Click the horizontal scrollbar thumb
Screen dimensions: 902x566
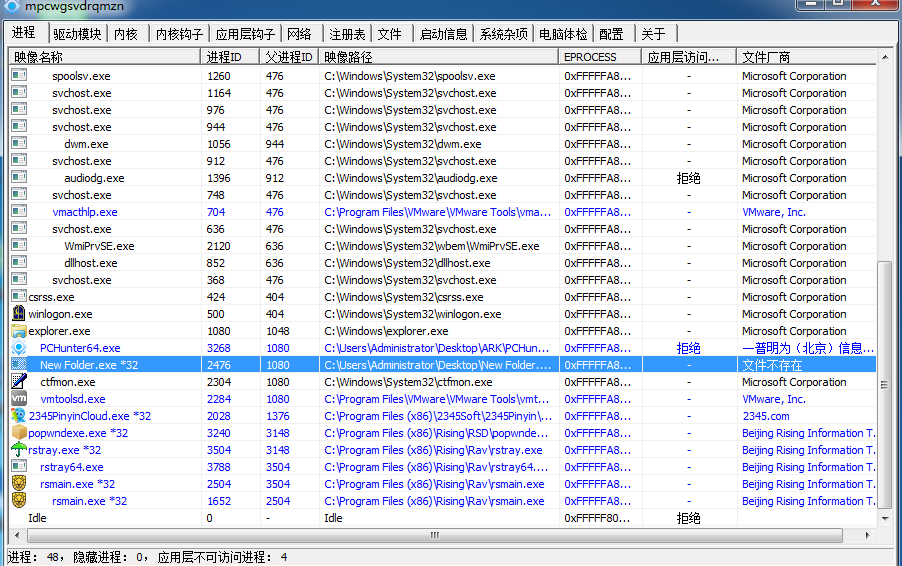point(435,535)
